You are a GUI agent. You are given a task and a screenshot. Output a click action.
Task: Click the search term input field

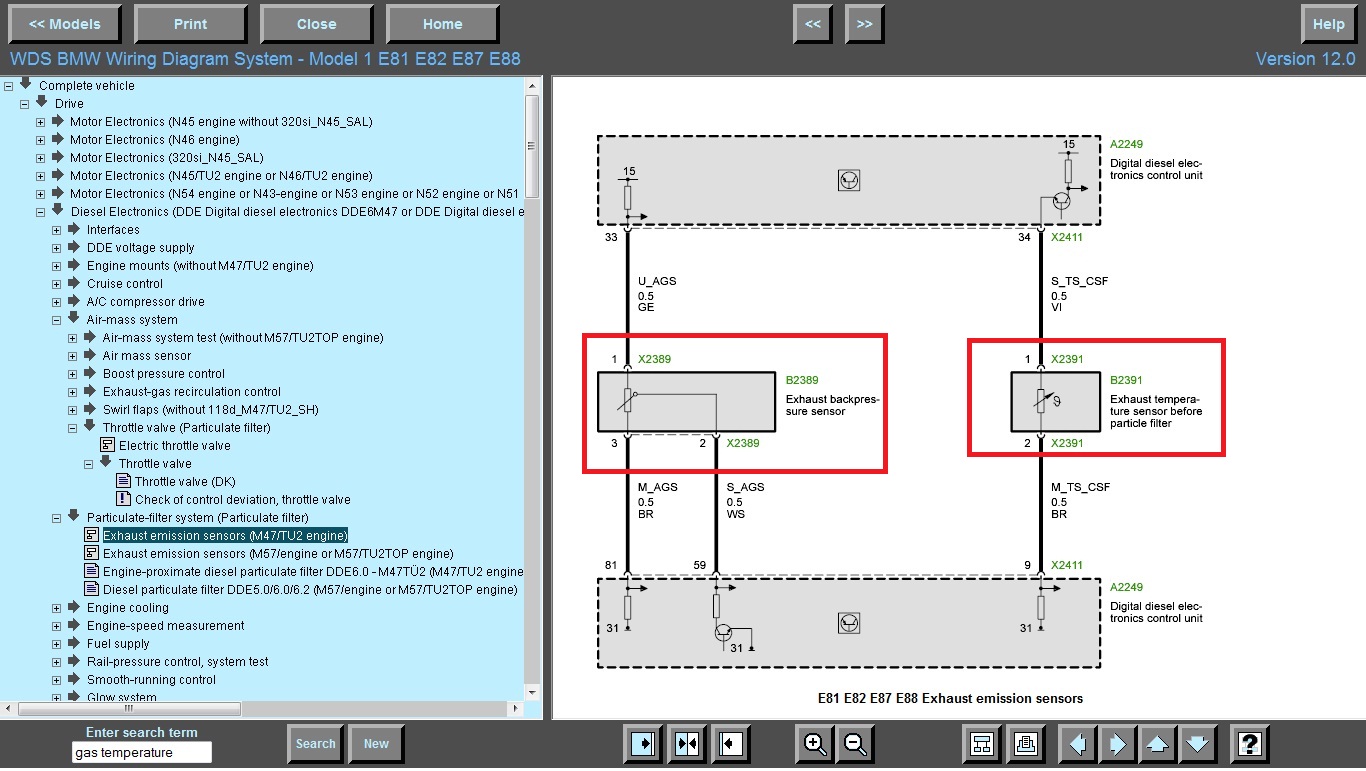[x=142, y=753]
